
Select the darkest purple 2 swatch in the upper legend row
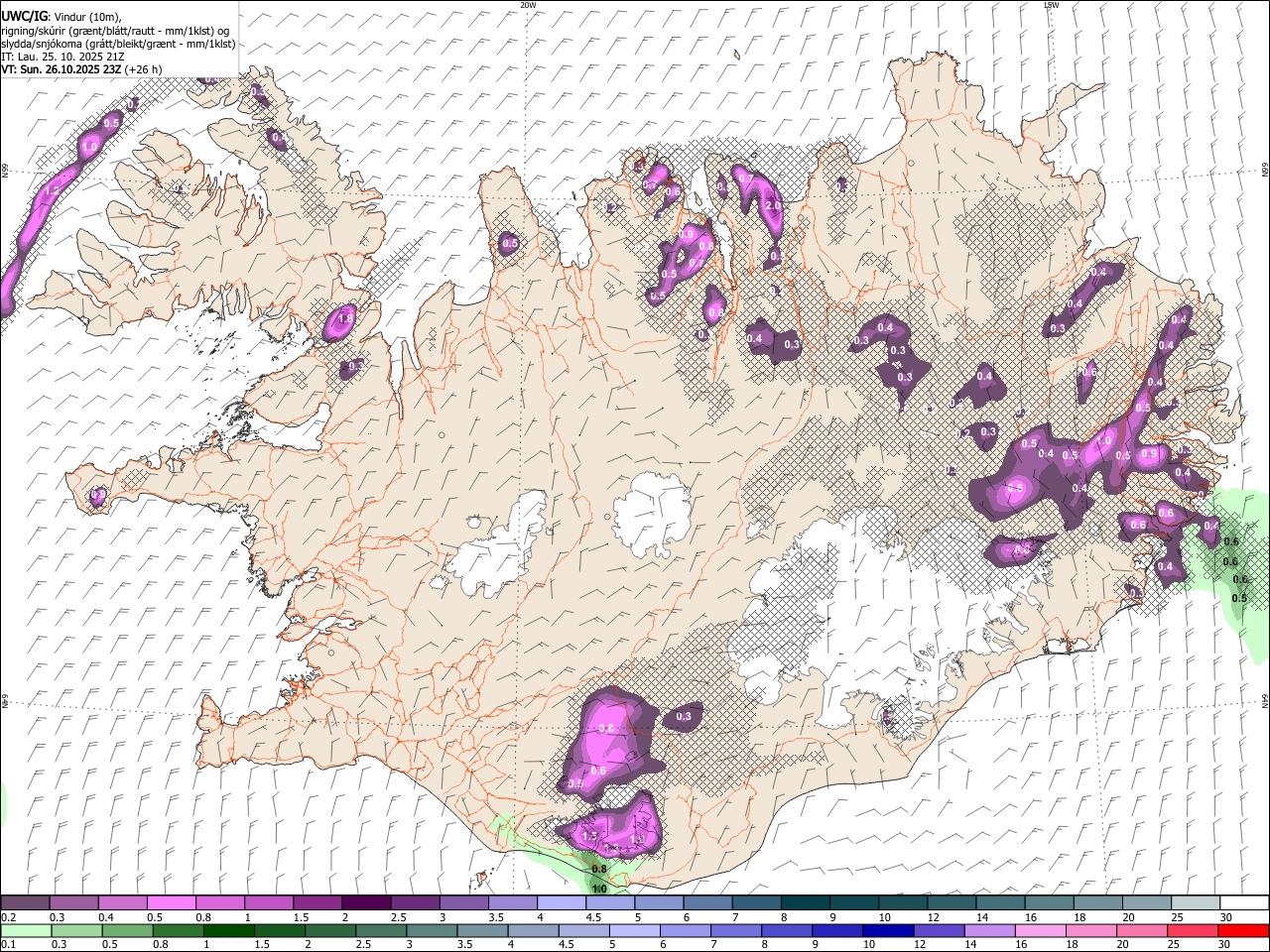pyautogui.click(x=366, y=902)
